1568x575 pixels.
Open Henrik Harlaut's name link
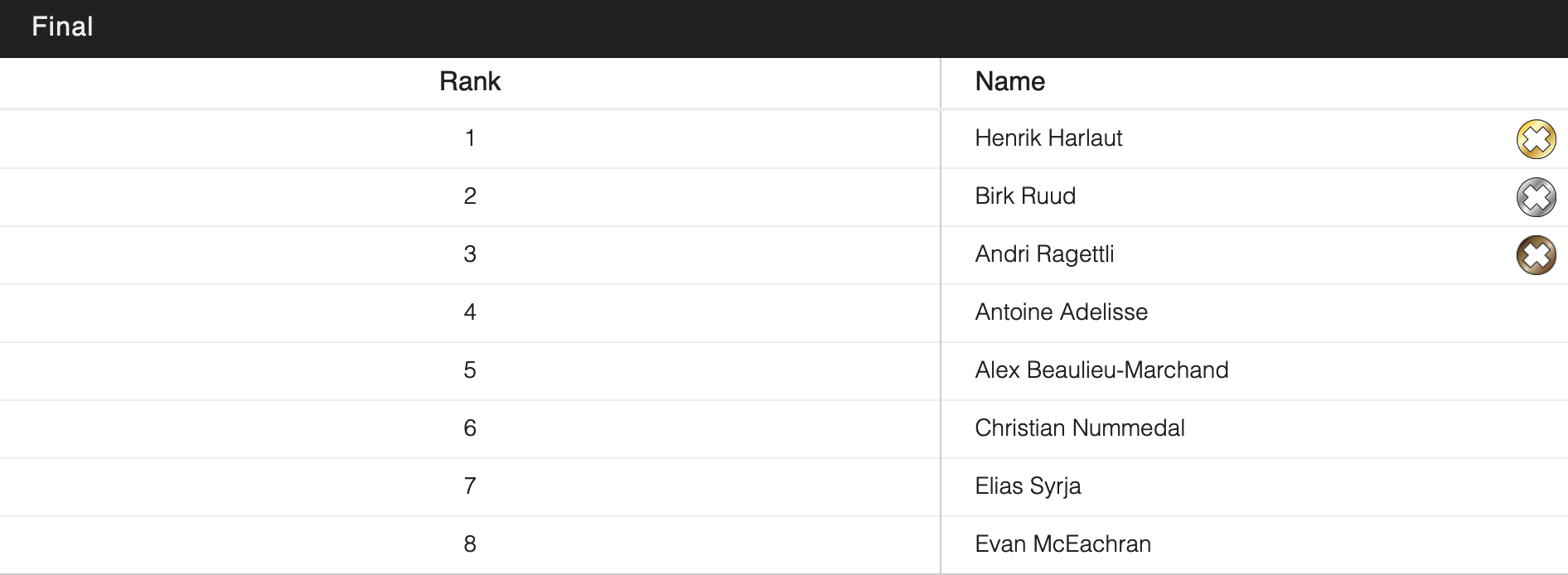click(x=1048, y=138)
